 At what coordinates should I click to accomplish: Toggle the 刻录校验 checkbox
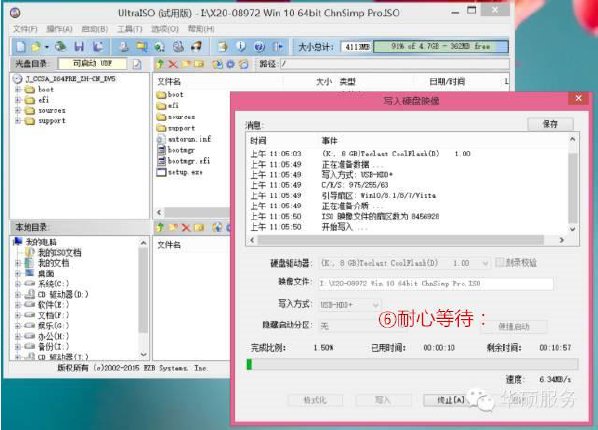pos(499,262)
